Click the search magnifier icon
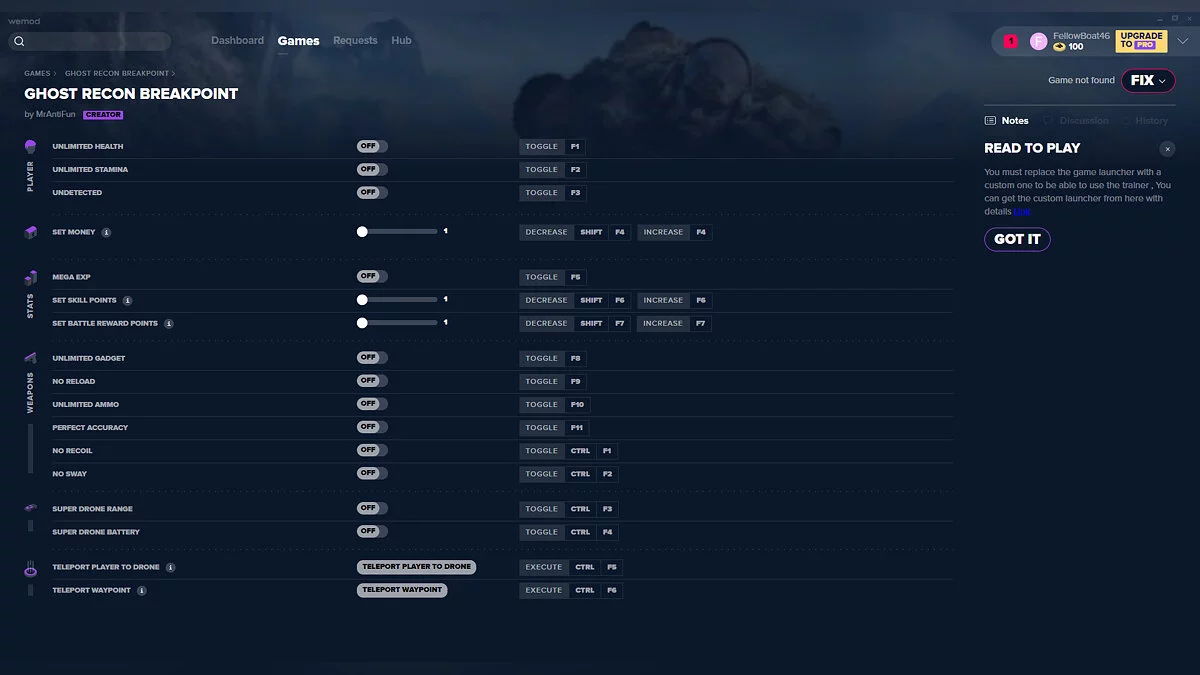Viewport: 1200px width, 675px height. pyautogui.click(x=19, y=41)
